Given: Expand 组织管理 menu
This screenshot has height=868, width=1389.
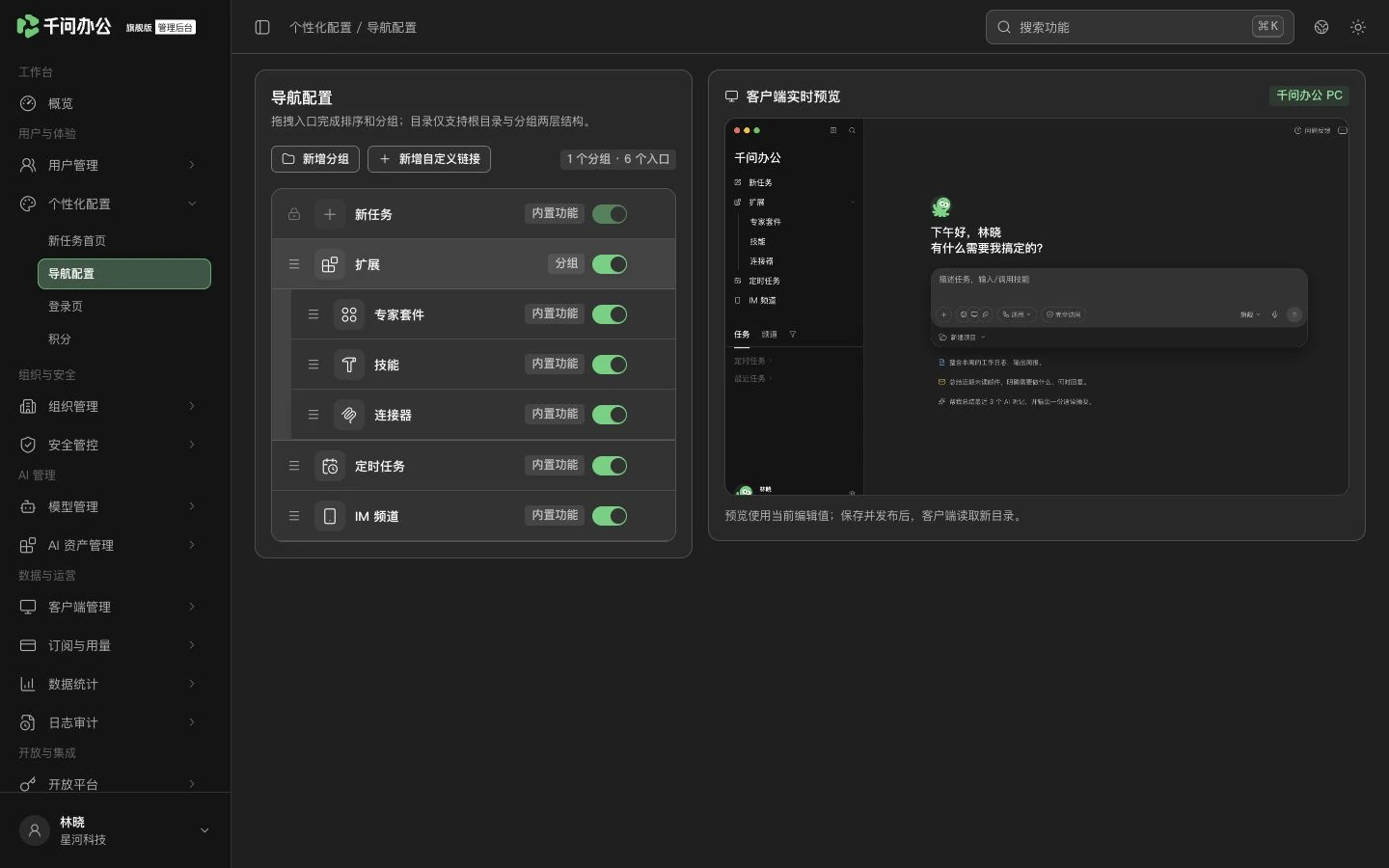Looking at the screenshot, I should click(116, 406).
